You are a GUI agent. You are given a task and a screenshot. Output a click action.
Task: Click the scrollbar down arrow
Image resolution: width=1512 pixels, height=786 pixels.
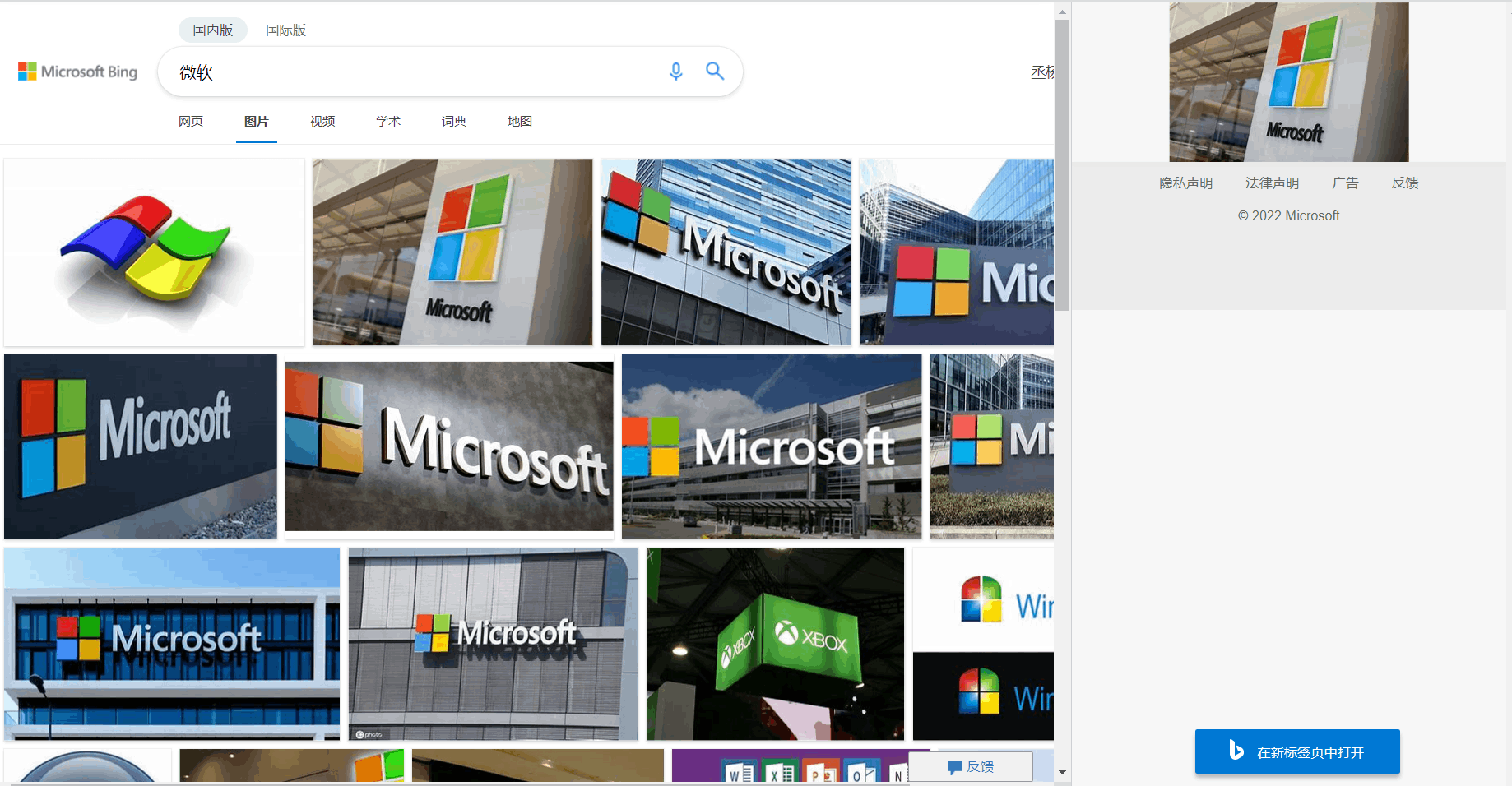click(x=1062, y=773)
